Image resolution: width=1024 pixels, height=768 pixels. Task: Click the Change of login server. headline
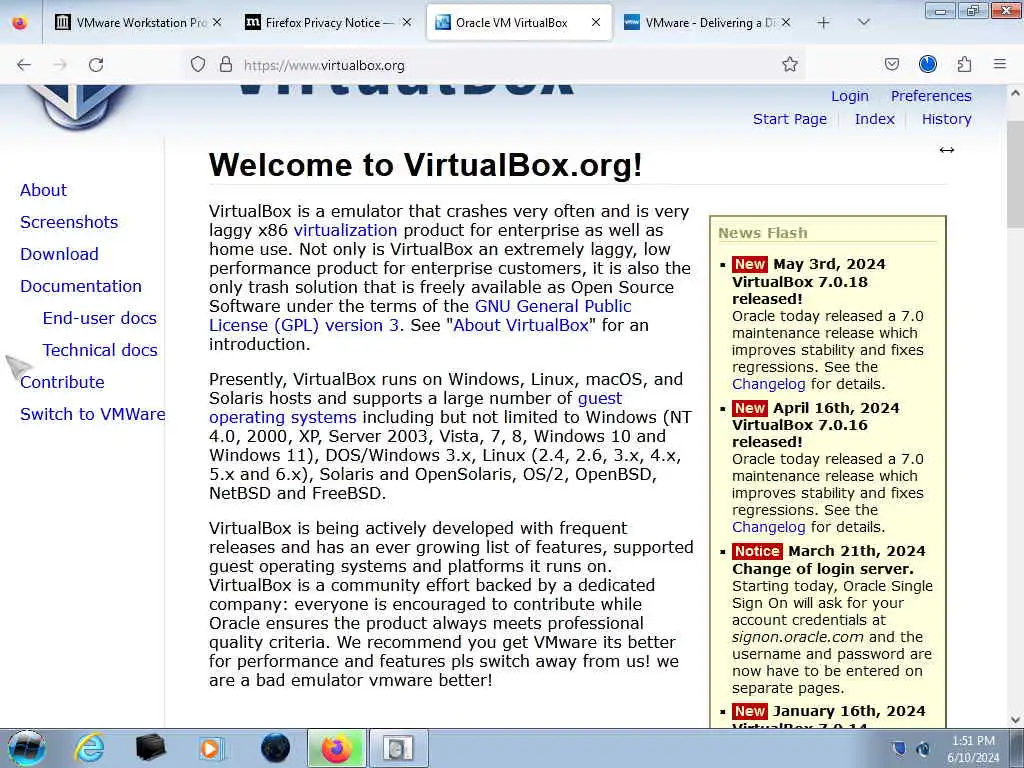coord(822,569)
